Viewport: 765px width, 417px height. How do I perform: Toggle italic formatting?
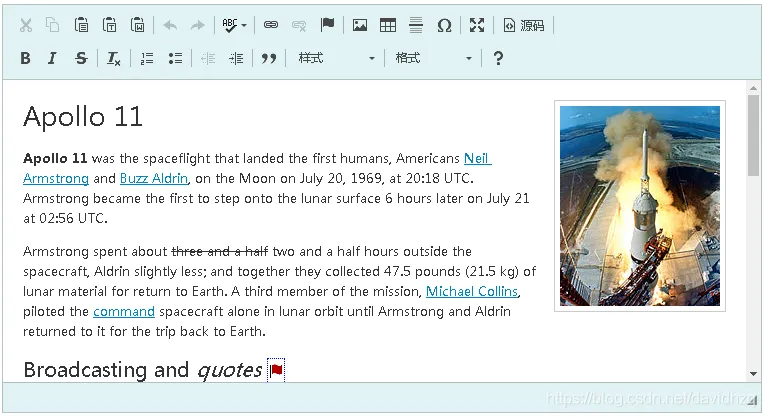[x=52, y=59]
